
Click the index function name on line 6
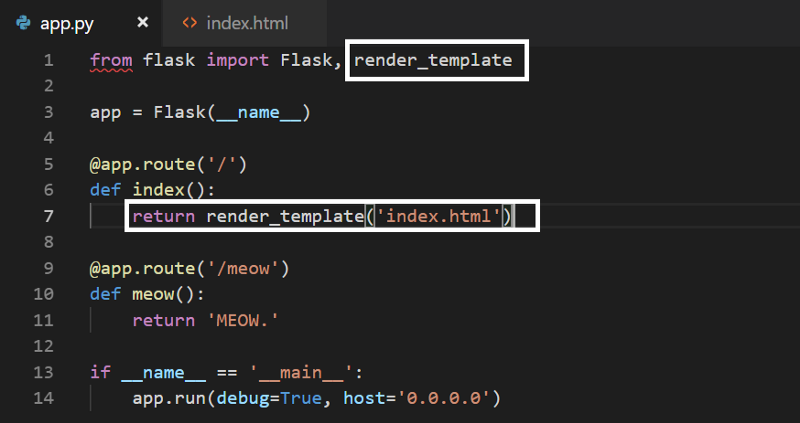(x=159, y=190)
